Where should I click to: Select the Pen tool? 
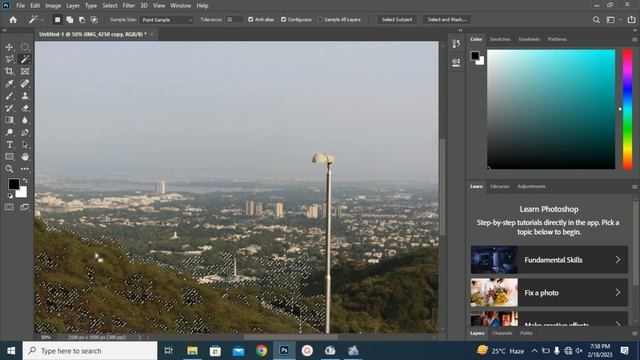tap(25, 132)
